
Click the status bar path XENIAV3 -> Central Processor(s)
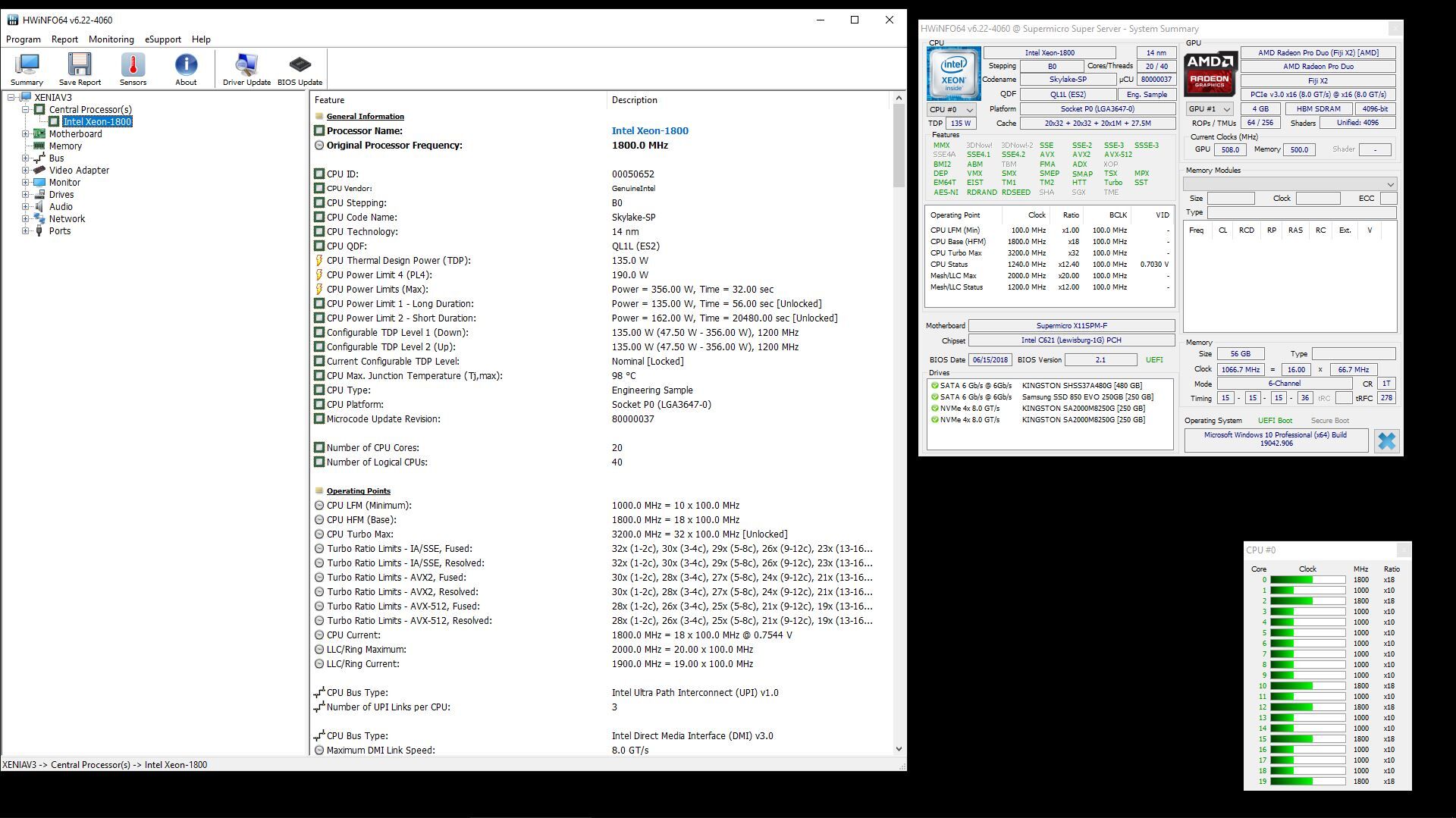[x=105, y=765]
